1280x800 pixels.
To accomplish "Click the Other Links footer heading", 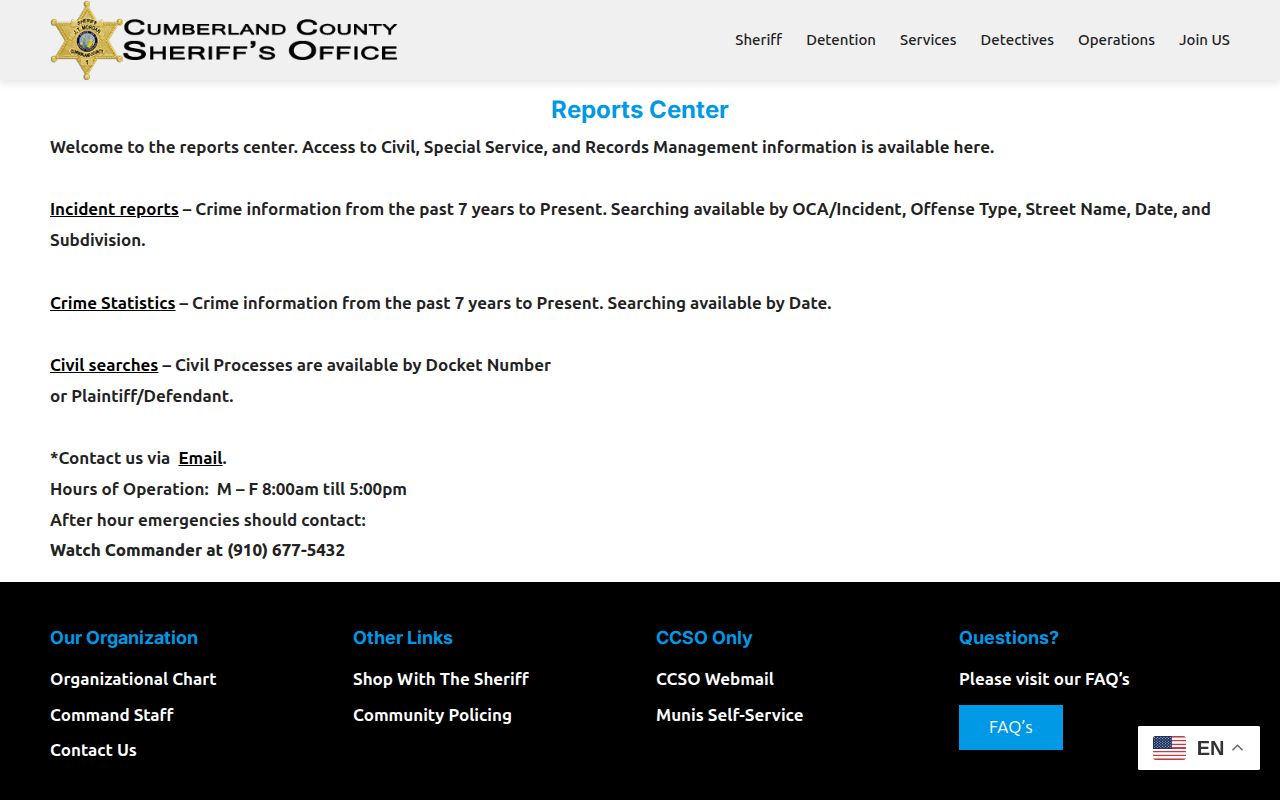I will click(403, 638).
